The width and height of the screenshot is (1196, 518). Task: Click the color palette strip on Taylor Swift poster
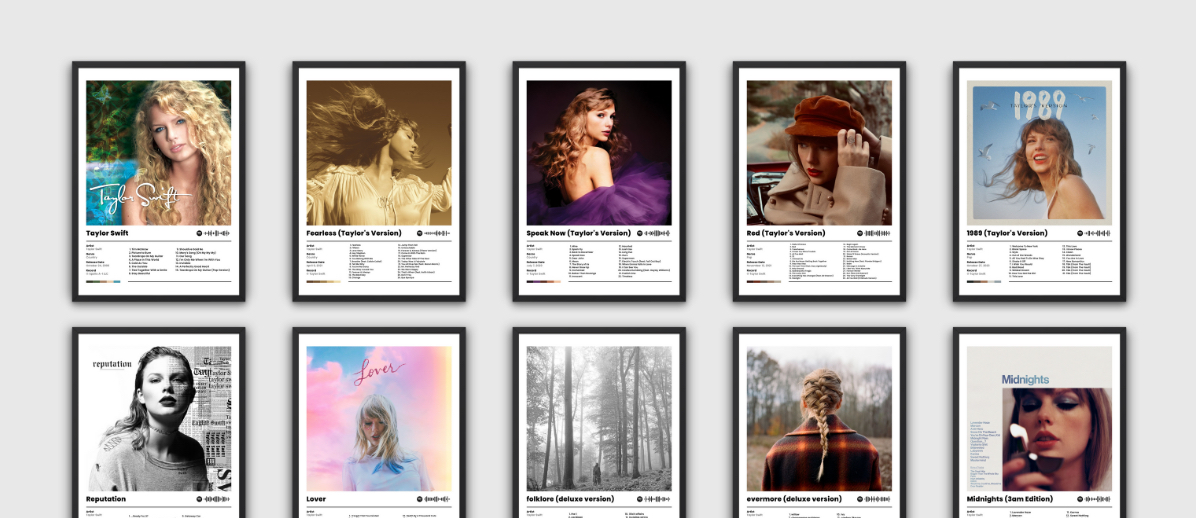[x=103, y=282]
